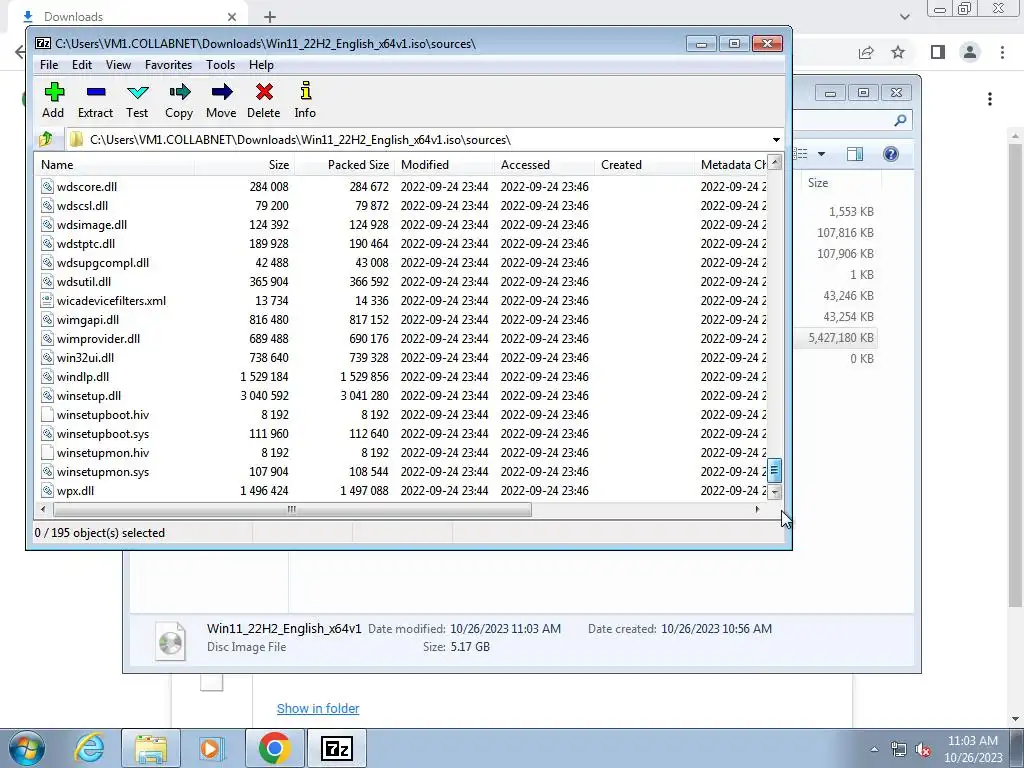Open the View menu

(118, 65)
